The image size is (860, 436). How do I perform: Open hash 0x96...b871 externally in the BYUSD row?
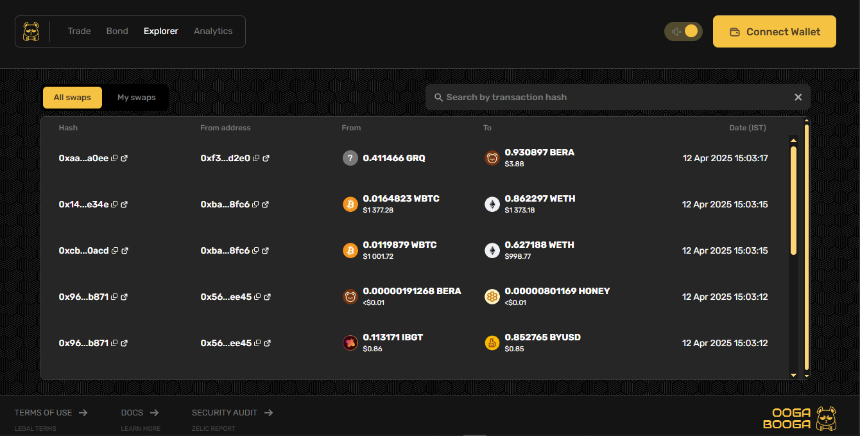pyautogui.click(x=124, y=343)
